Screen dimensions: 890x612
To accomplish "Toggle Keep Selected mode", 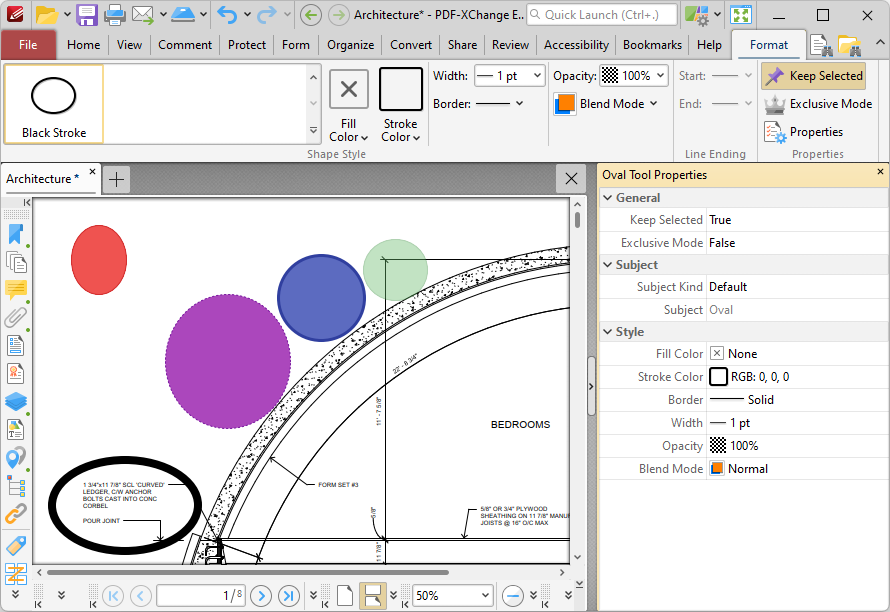I will [x=814, y=76].
